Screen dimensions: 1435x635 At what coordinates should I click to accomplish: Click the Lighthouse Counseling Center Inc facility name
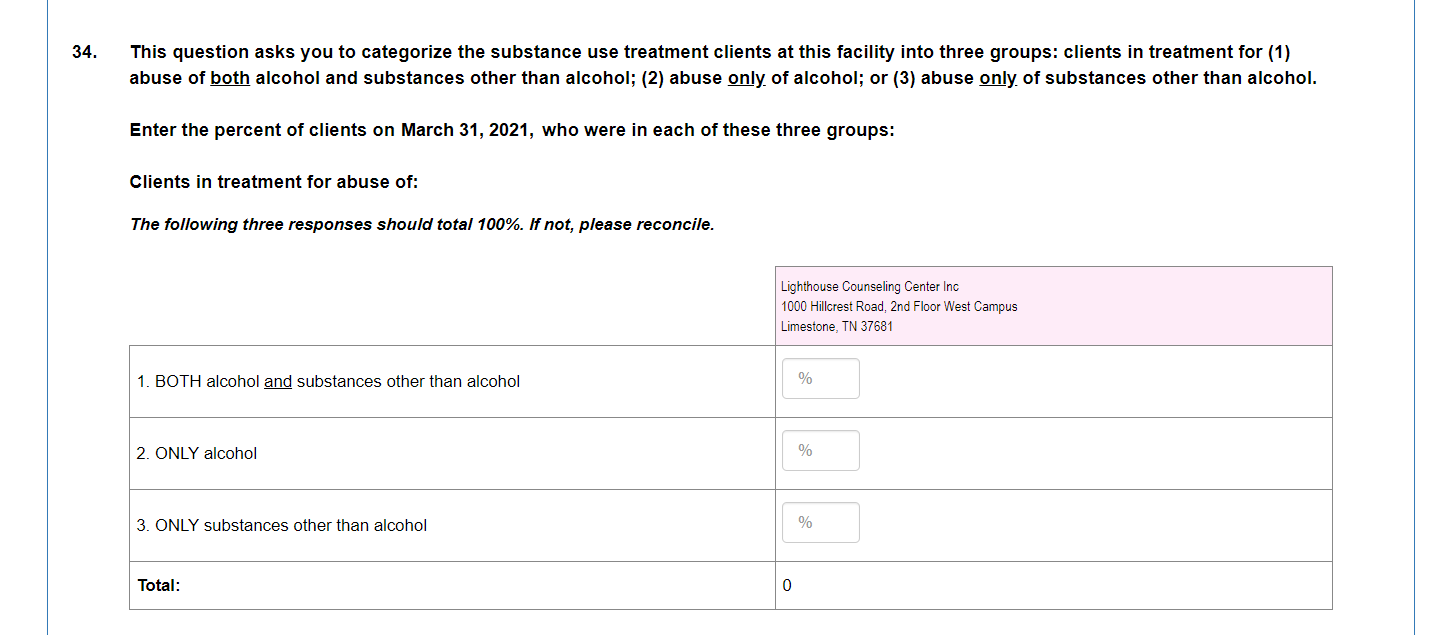pyautogui.click(x=869, y=287)
